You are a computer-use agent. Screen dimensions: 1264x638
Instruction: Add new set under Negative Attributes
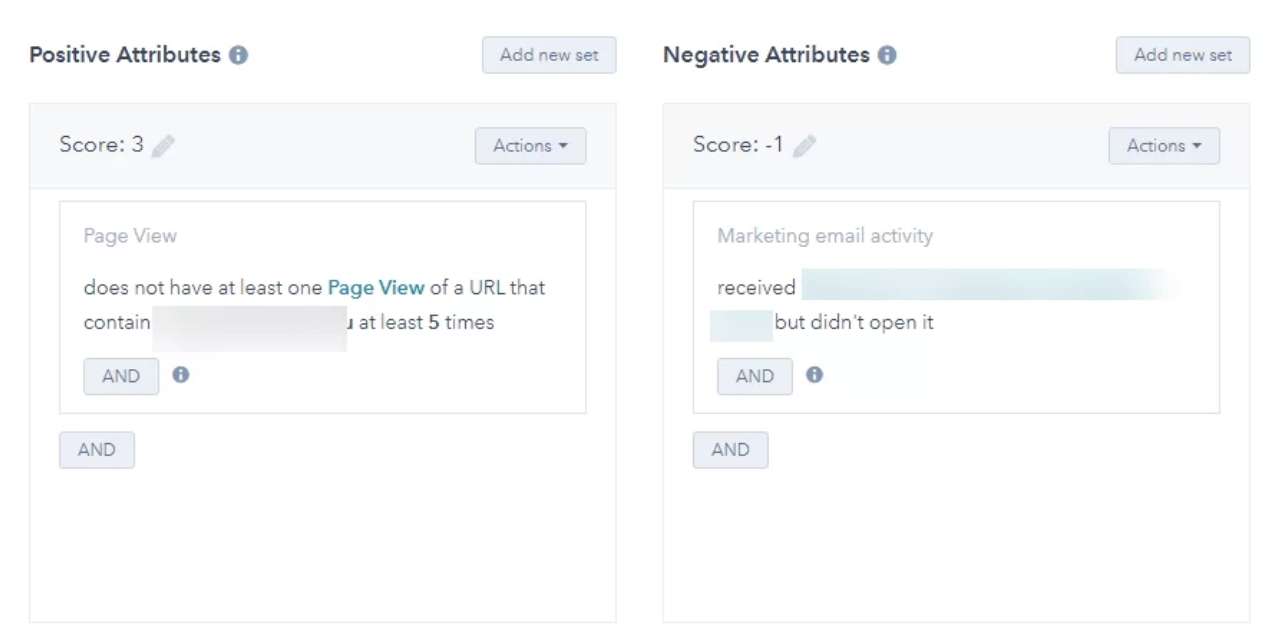coord(1183,55)
